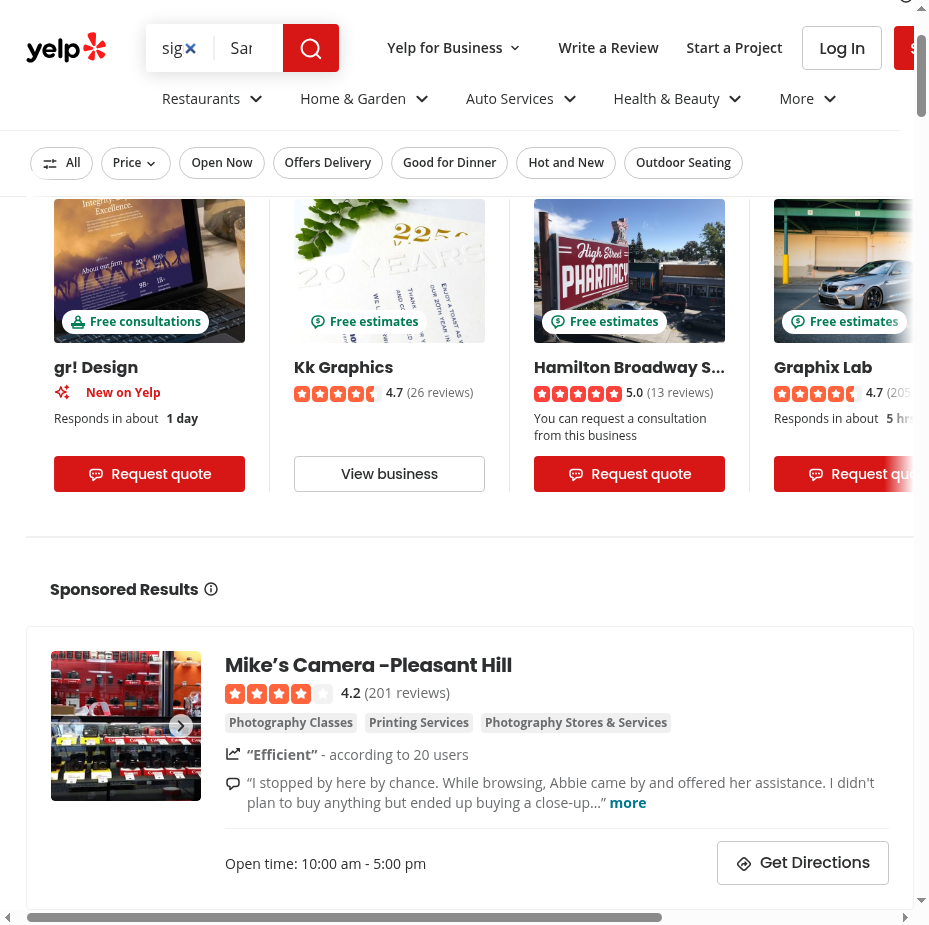Expand the Yelp for Business menu
This screenshot has width=929, height=925.
453,48
